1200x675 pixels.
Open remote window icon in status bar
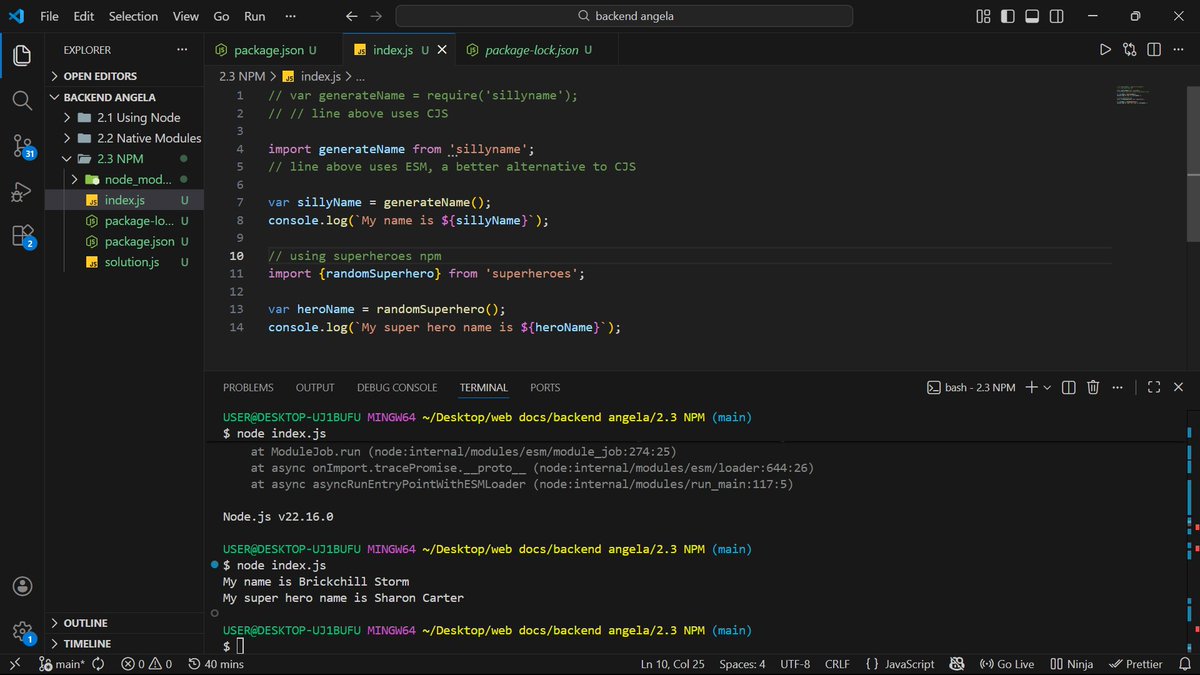[x=13, y=664]
